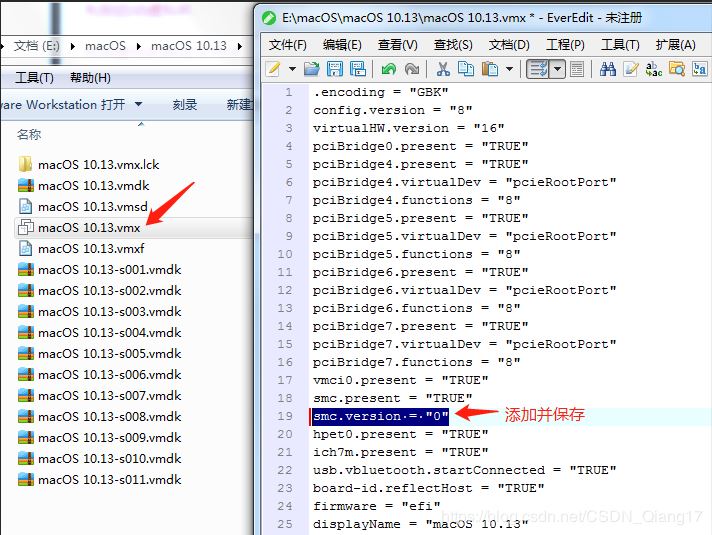Click the 名称 column header
Viewport: 712px width, 535px height.
(x=29, y=134)
